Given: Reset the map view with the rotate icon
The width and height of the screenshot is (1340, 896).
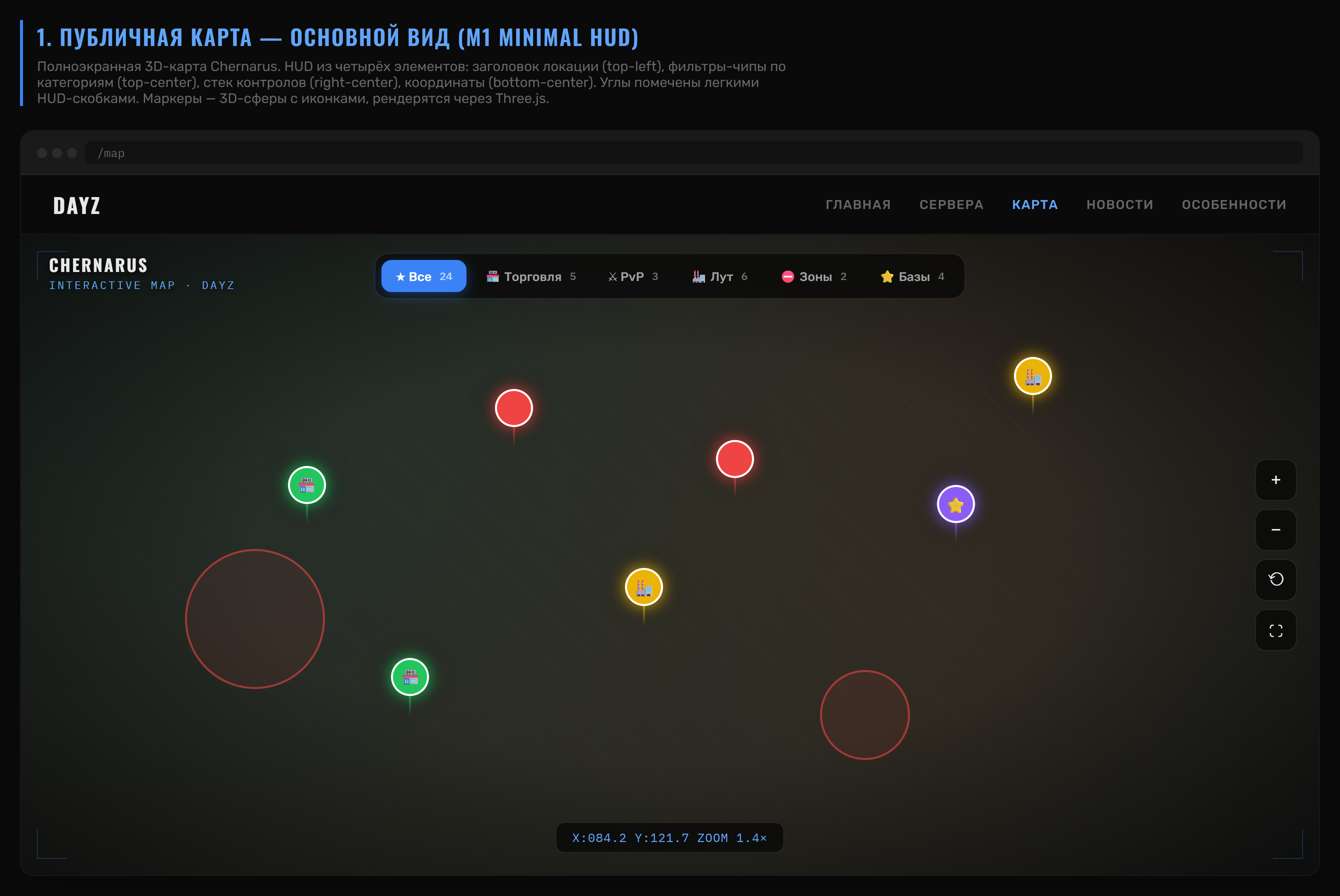Looking at the screenshot, I should 1275,579.
